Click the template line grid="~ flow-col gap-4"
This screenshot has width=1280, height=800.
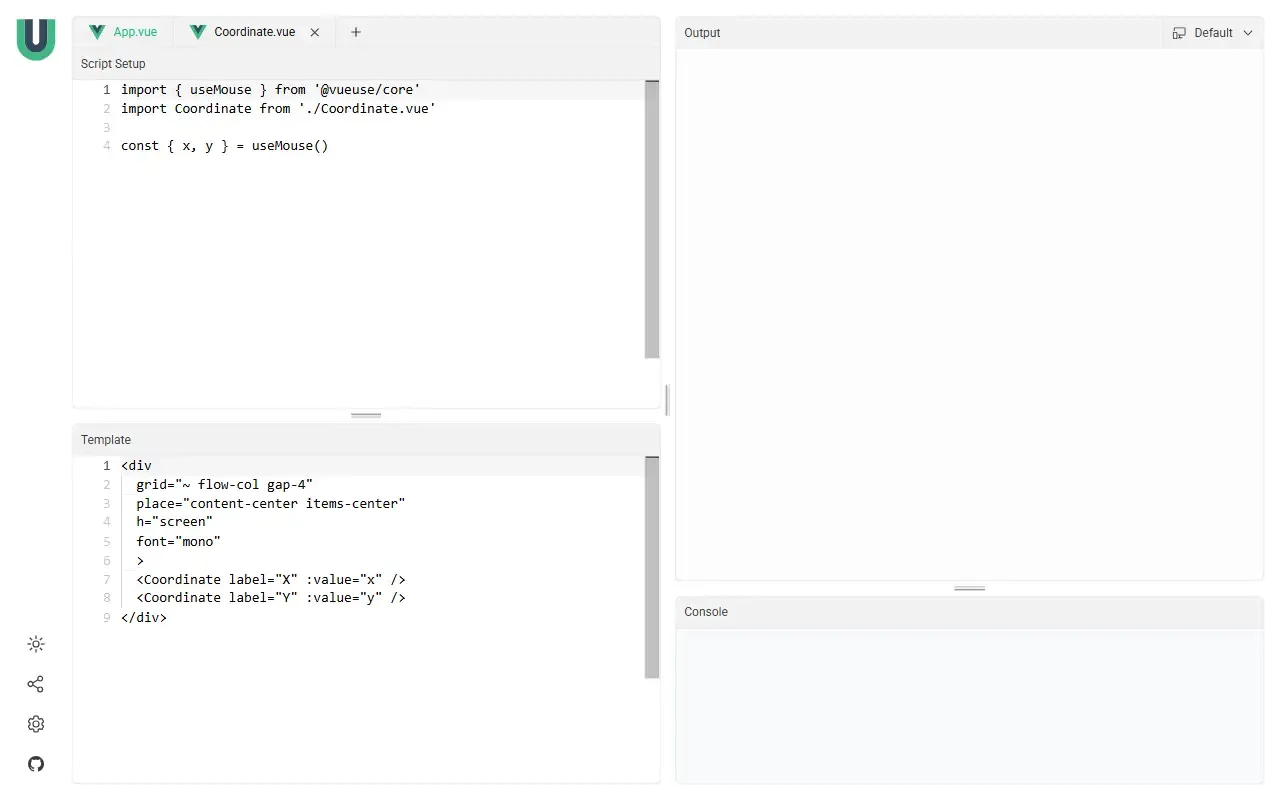[225, 485]
